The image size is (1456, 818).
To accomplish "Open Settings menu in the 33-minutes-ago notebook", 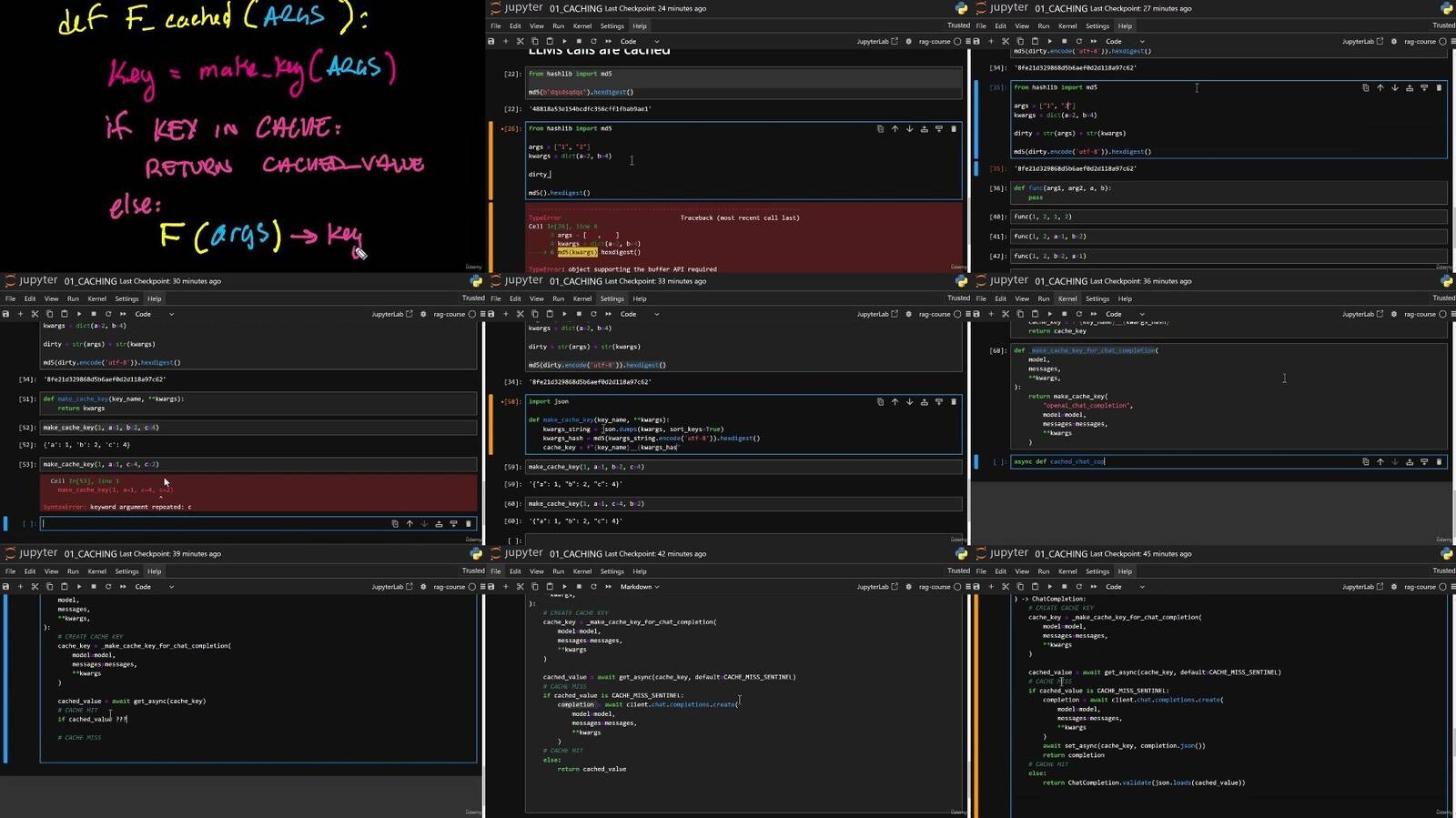I will point(612,298).
